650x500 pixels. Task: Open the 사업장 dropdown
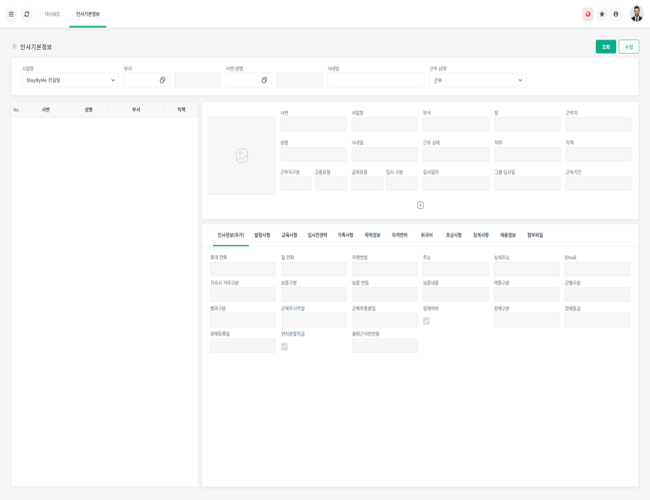point(70,80)
